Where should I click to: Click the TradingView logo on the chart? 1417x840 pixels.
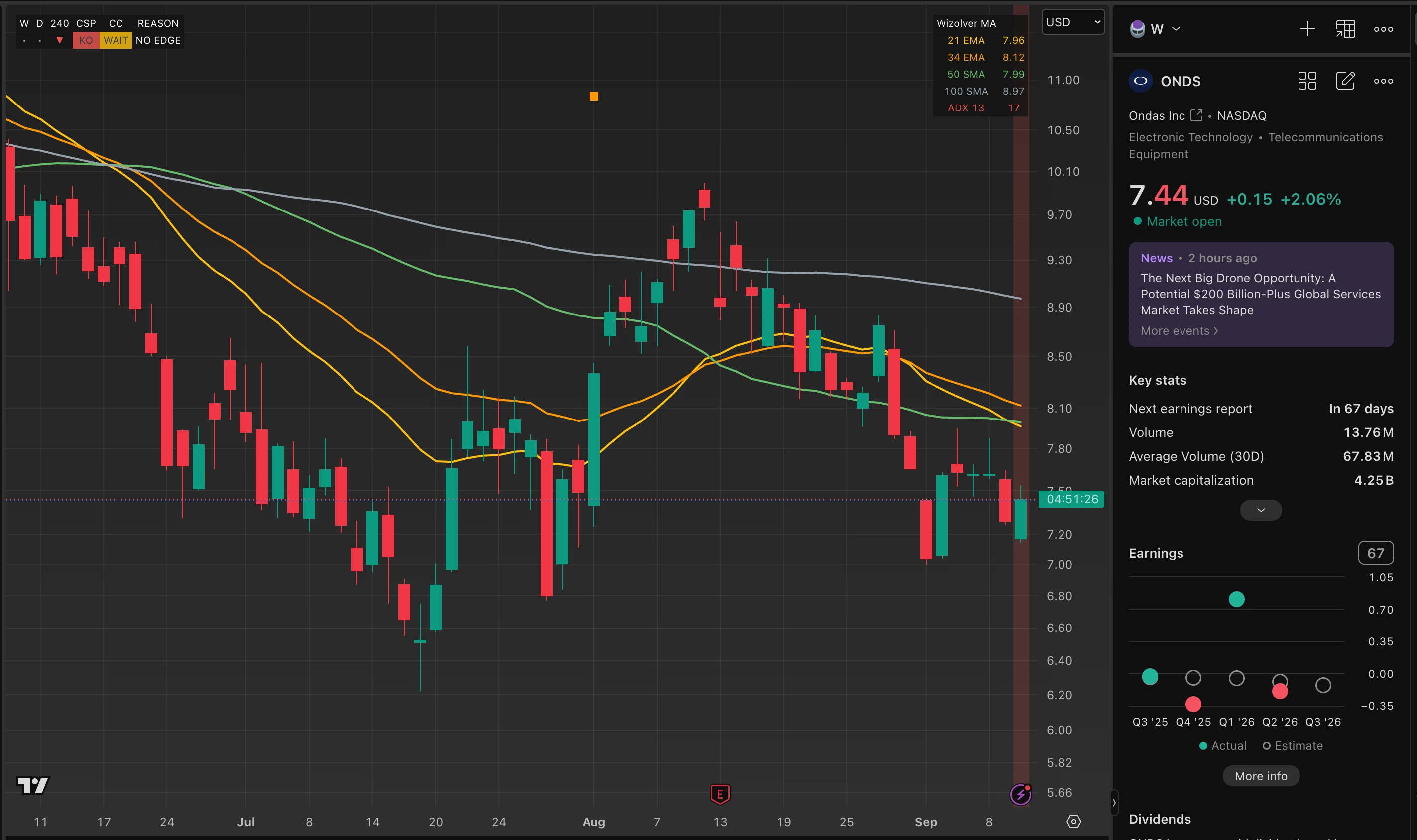(x=33, y=785)
